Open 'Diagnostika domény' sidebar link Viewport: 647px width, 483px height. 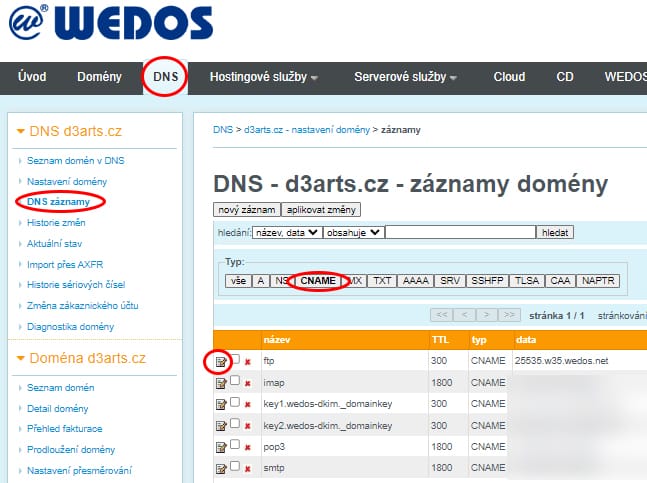pyautogui.click(x=71, y=327)
